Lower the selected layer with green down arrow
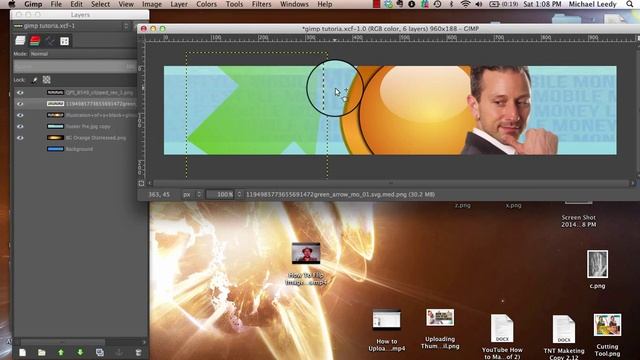This screenshot has width=640, height=360. tap(80, 352)
